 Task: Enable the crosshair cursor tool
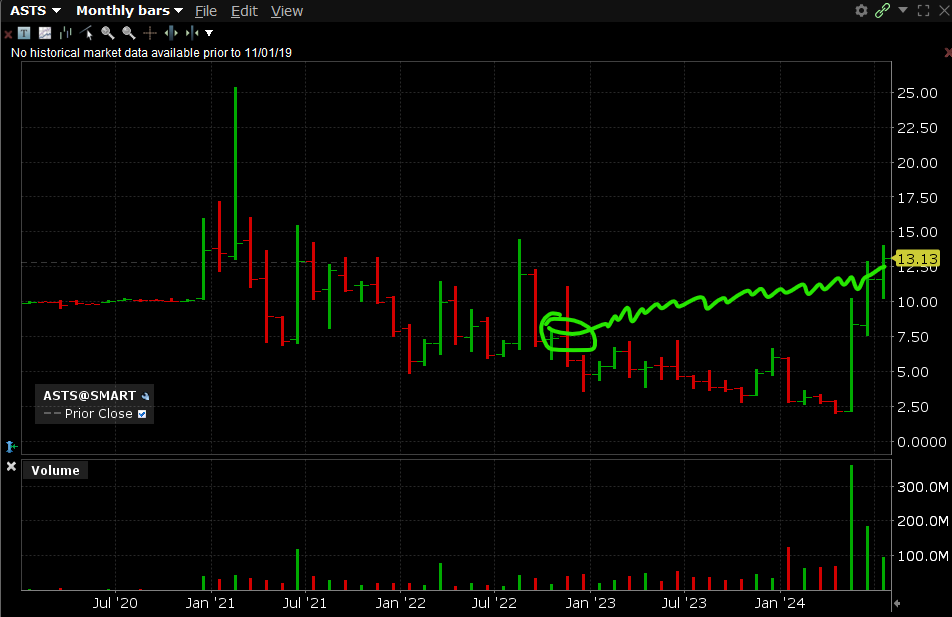point(149,33)
